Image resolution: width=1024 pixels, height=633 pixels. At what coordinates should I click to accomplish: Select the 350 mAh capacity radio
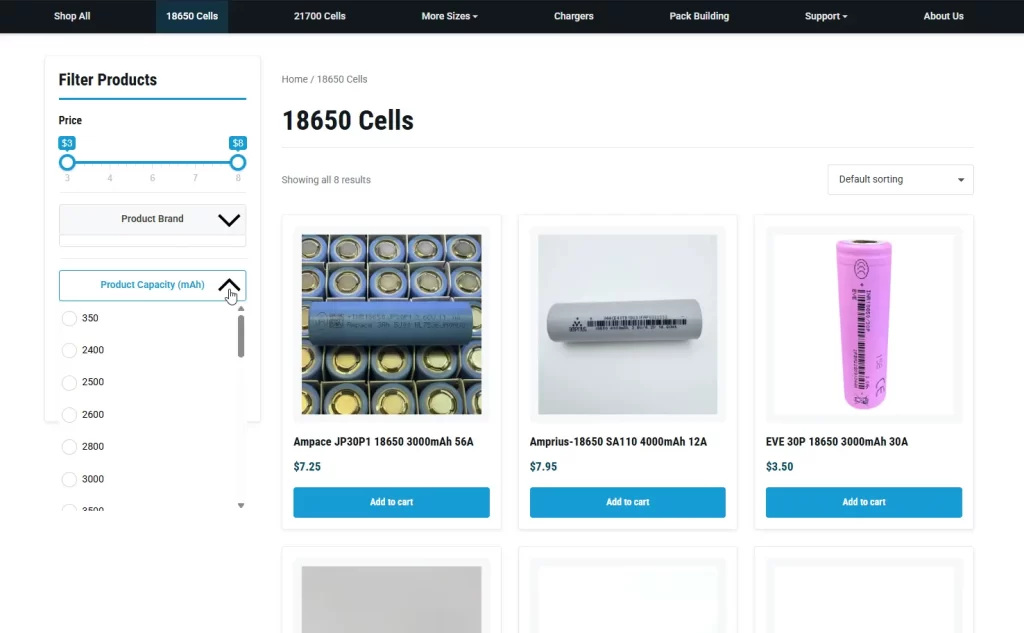[x=69, y=318]
